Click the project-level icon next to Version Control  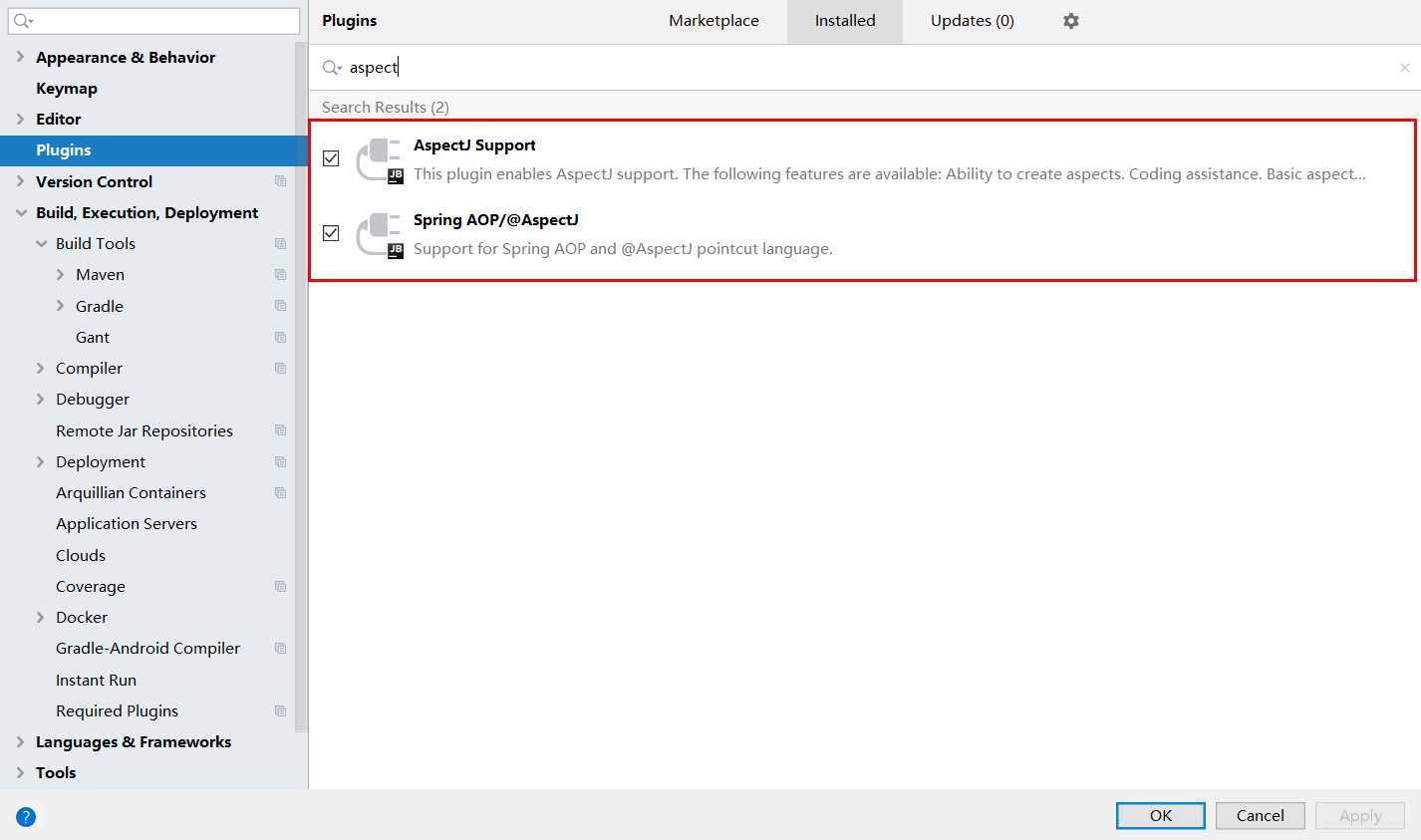[280, 181]
